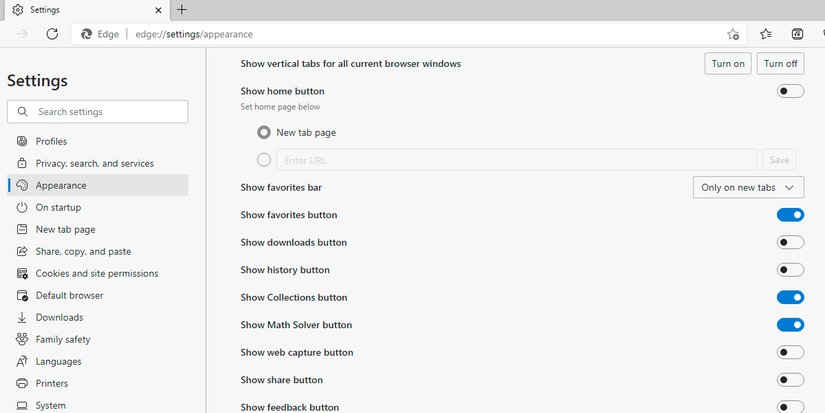
Task: Open Downloads settings section
Action: pyautogui.click(x=59, y=317)
